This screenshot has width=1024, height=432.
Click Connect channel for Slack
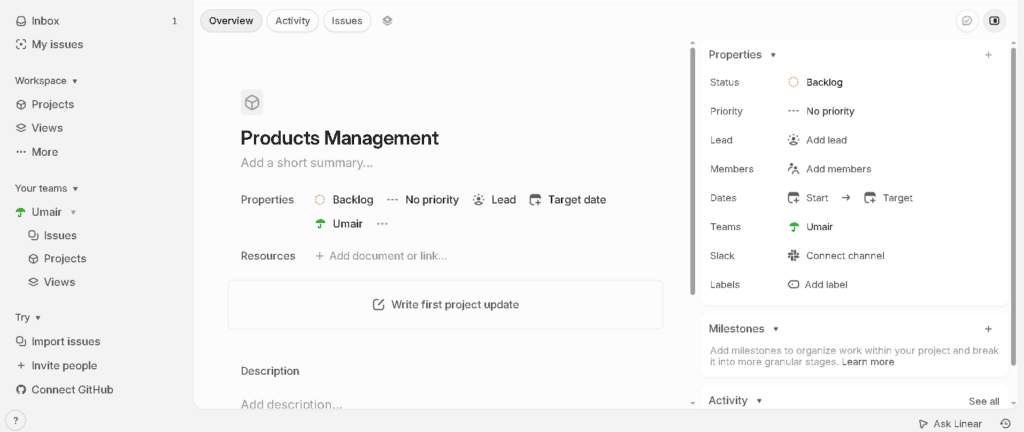pyautogui.click(x=836, y=256)
